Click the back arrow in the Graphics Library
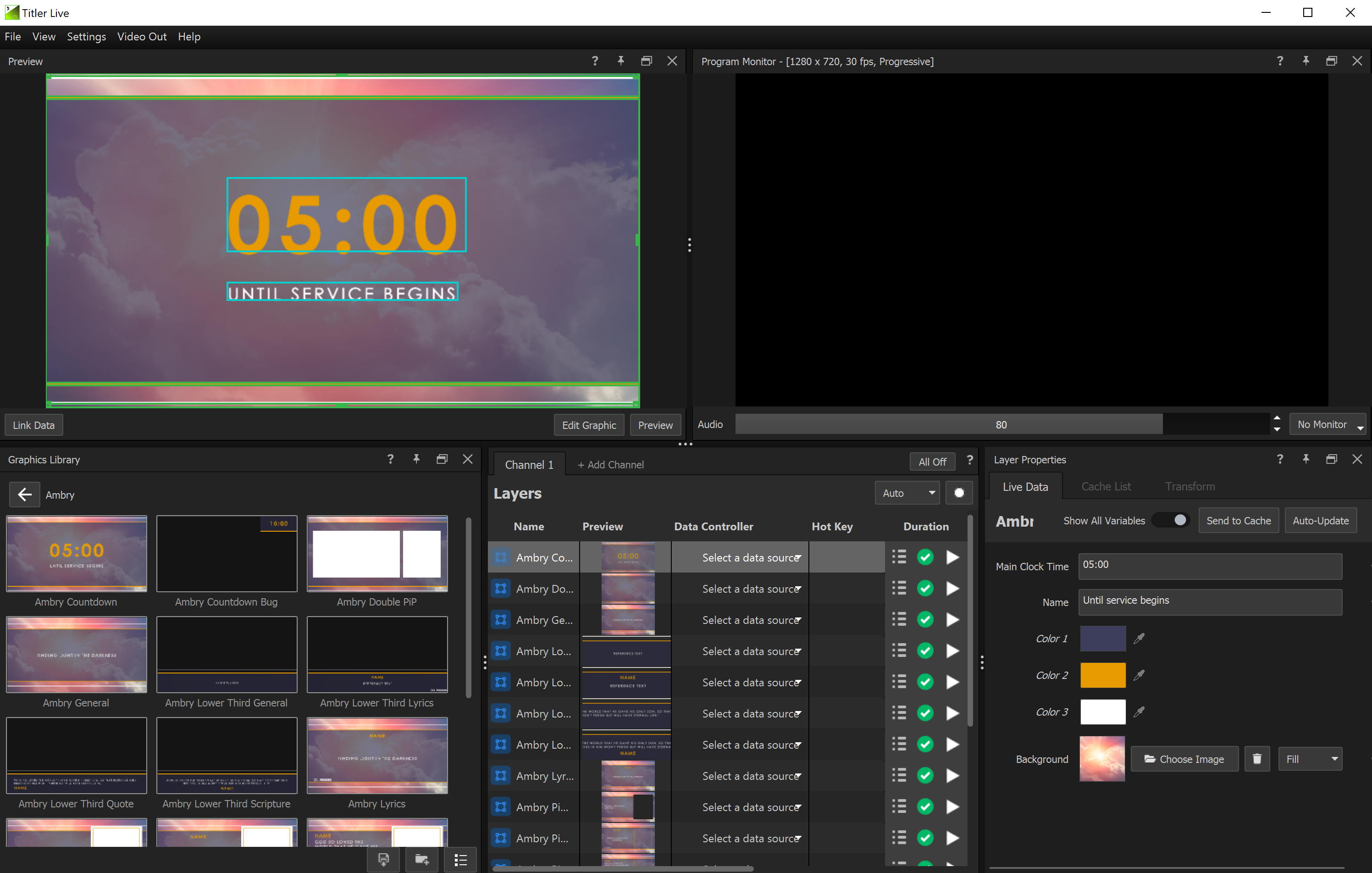 tap(24, 495)
